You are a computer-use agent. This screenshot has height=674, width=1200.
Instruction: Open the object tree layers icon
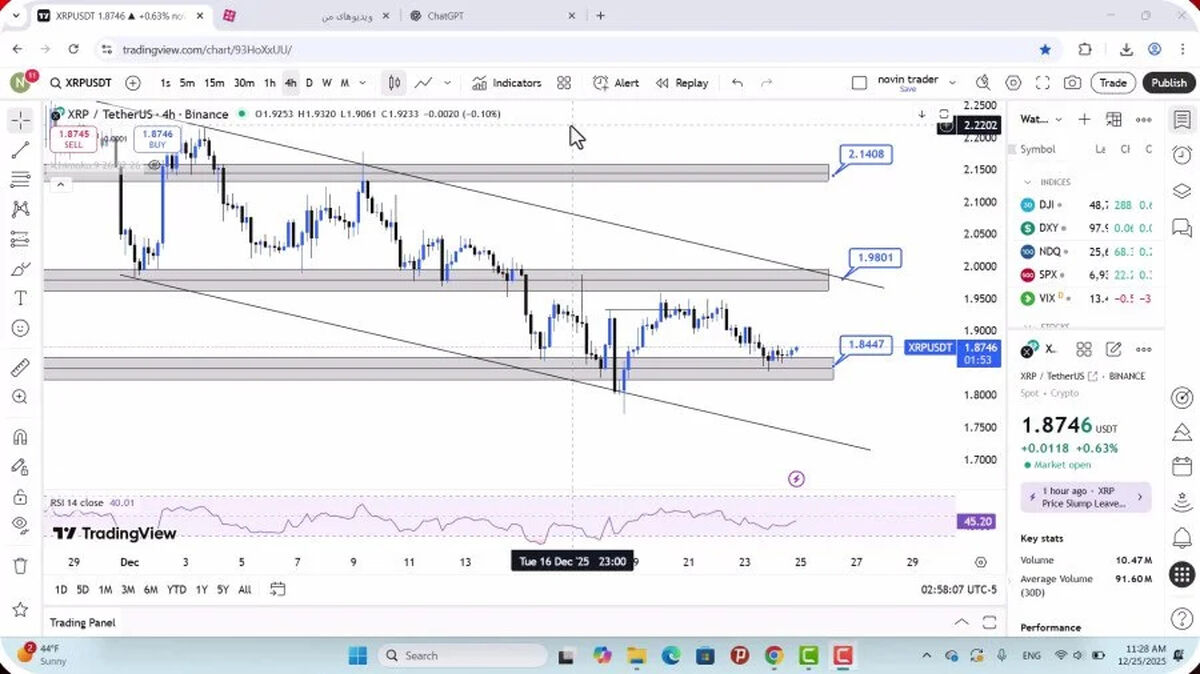[x=1181, y=191]
